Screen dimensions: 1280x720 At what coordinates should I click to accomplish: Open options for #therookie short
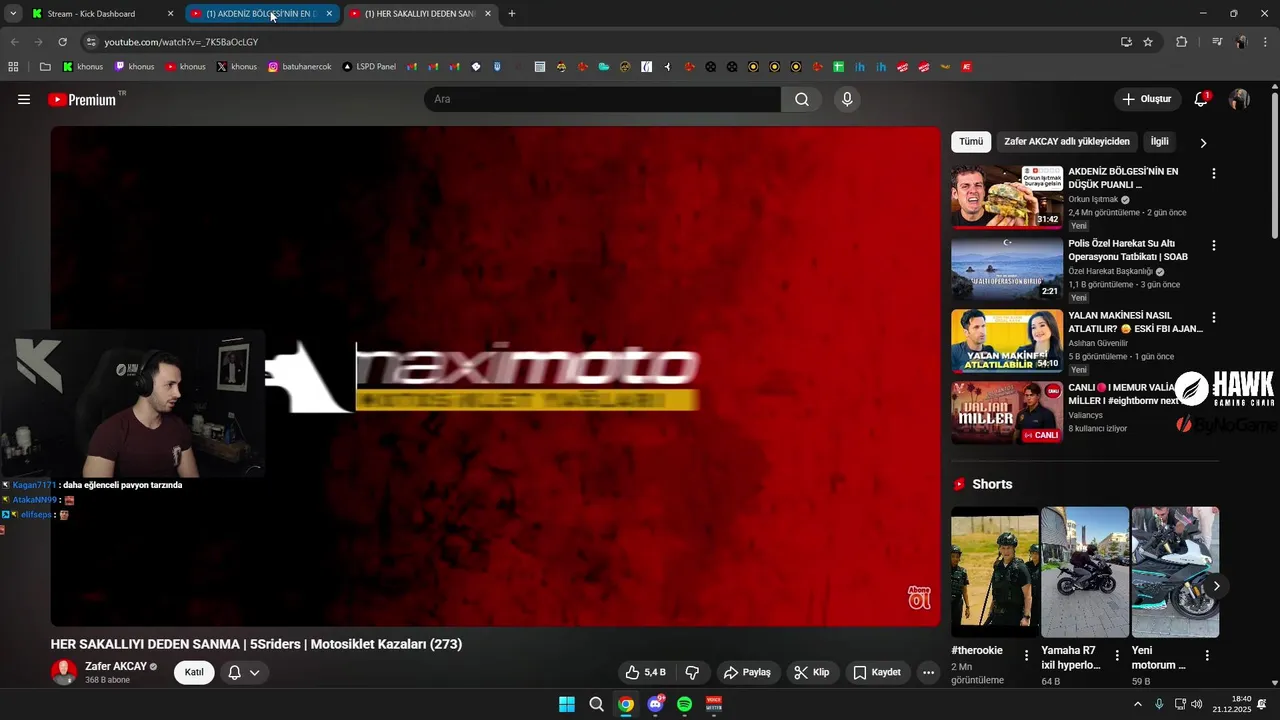tap(1026, 655)
